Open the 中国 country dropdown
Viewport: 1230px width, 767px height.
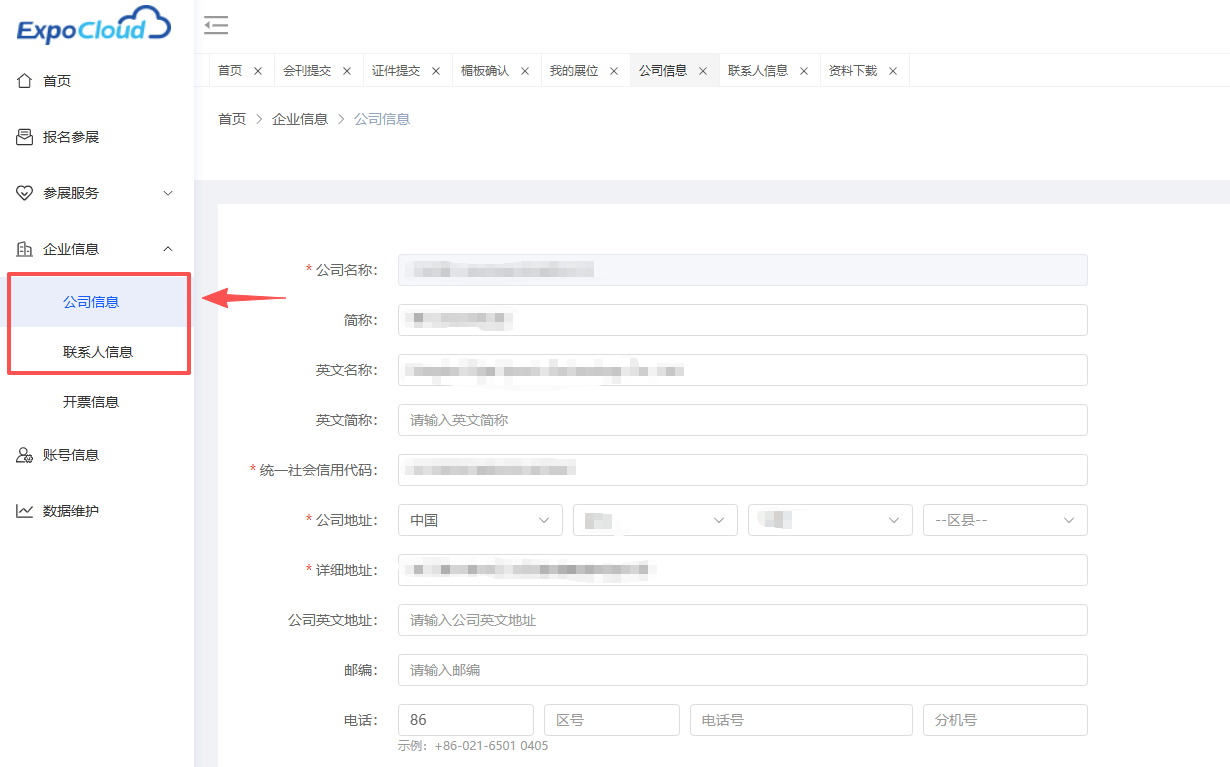click(480, 520)
